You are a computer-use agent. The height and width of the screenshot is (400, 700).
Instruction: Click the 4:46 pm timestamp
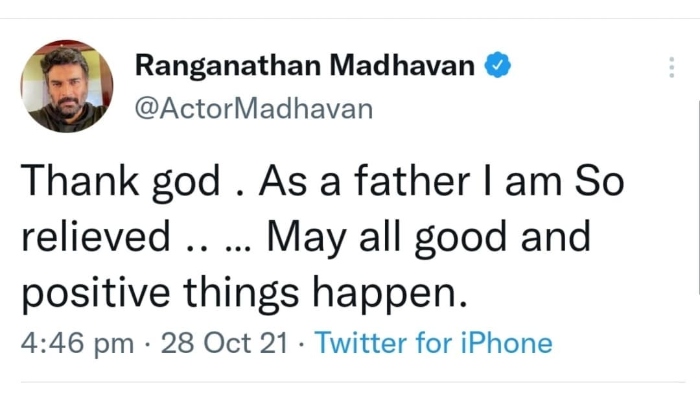point(77,343)
